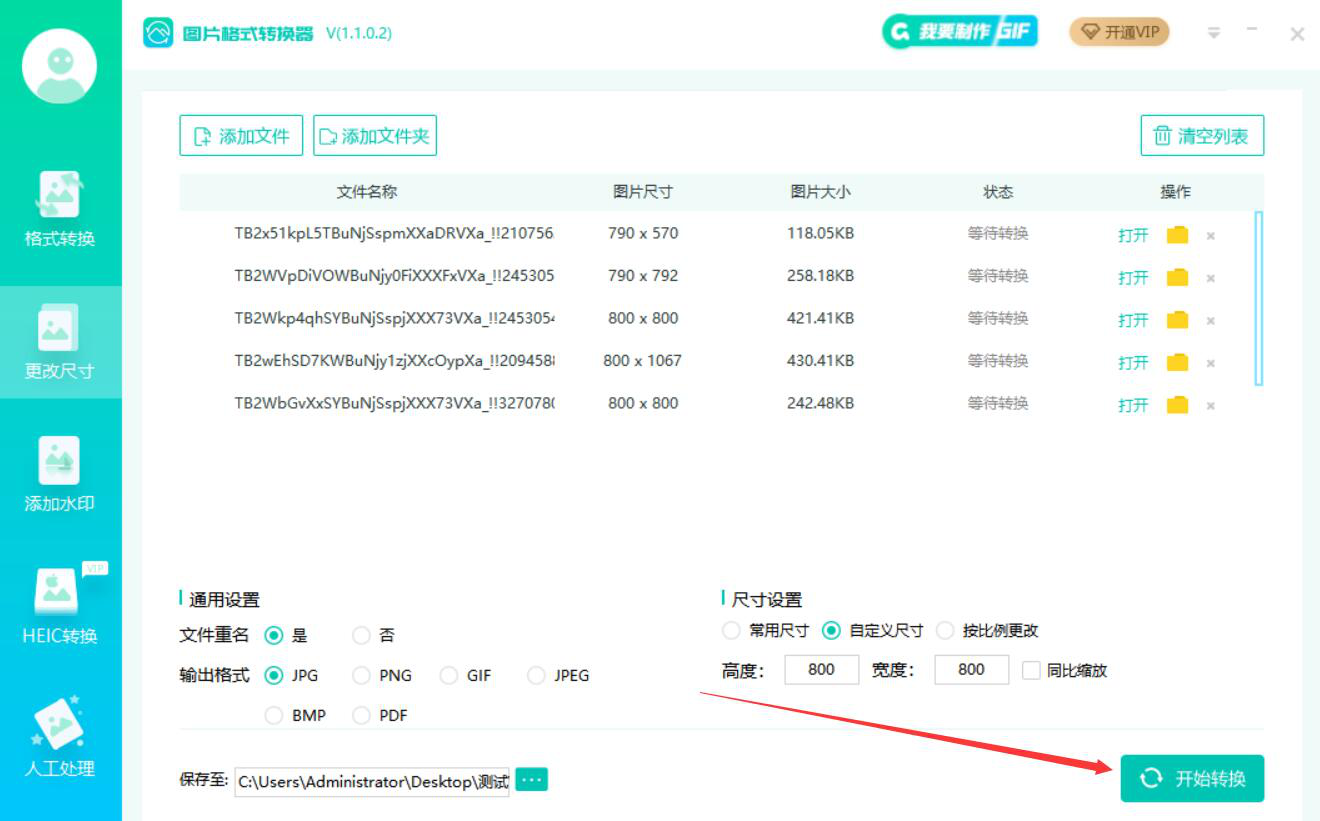The height and width of the screenshot is (821, 1320).
Task: Open the file TB2WVpDiVOWBuNjy0FiXXXFxVXa via 打开
Action: [x=1133, y=278]
